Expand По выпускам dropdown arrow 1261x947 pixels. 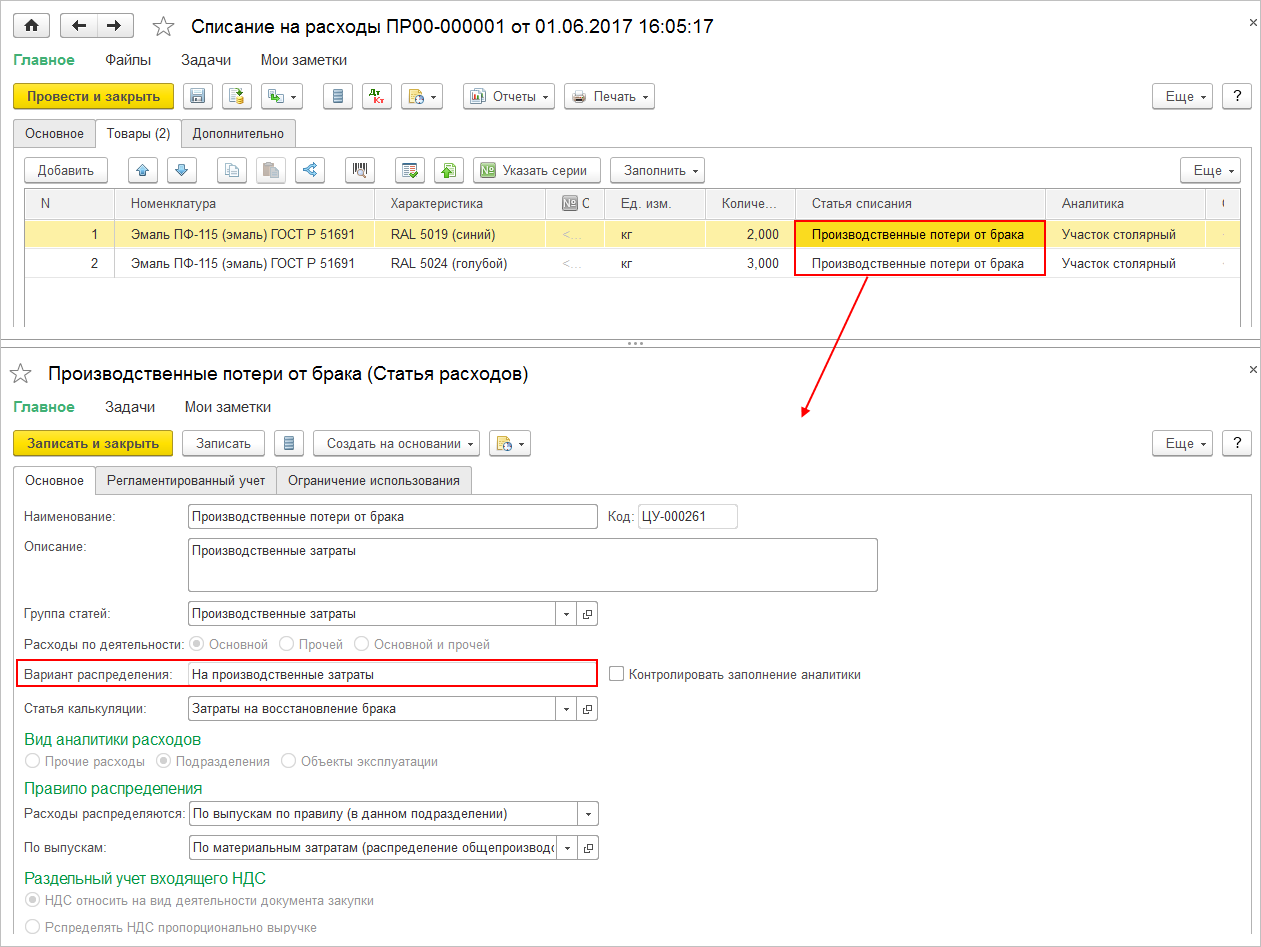(567, 848)
